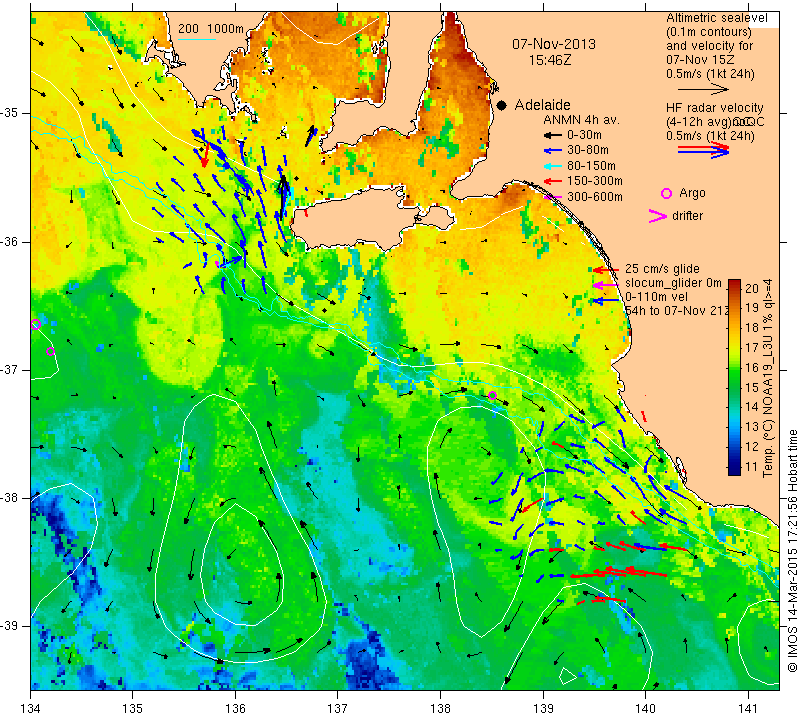Click the blue 30-80m ANMN legend arrow
This screenshot has height=720, width=800.
(553, 151)
